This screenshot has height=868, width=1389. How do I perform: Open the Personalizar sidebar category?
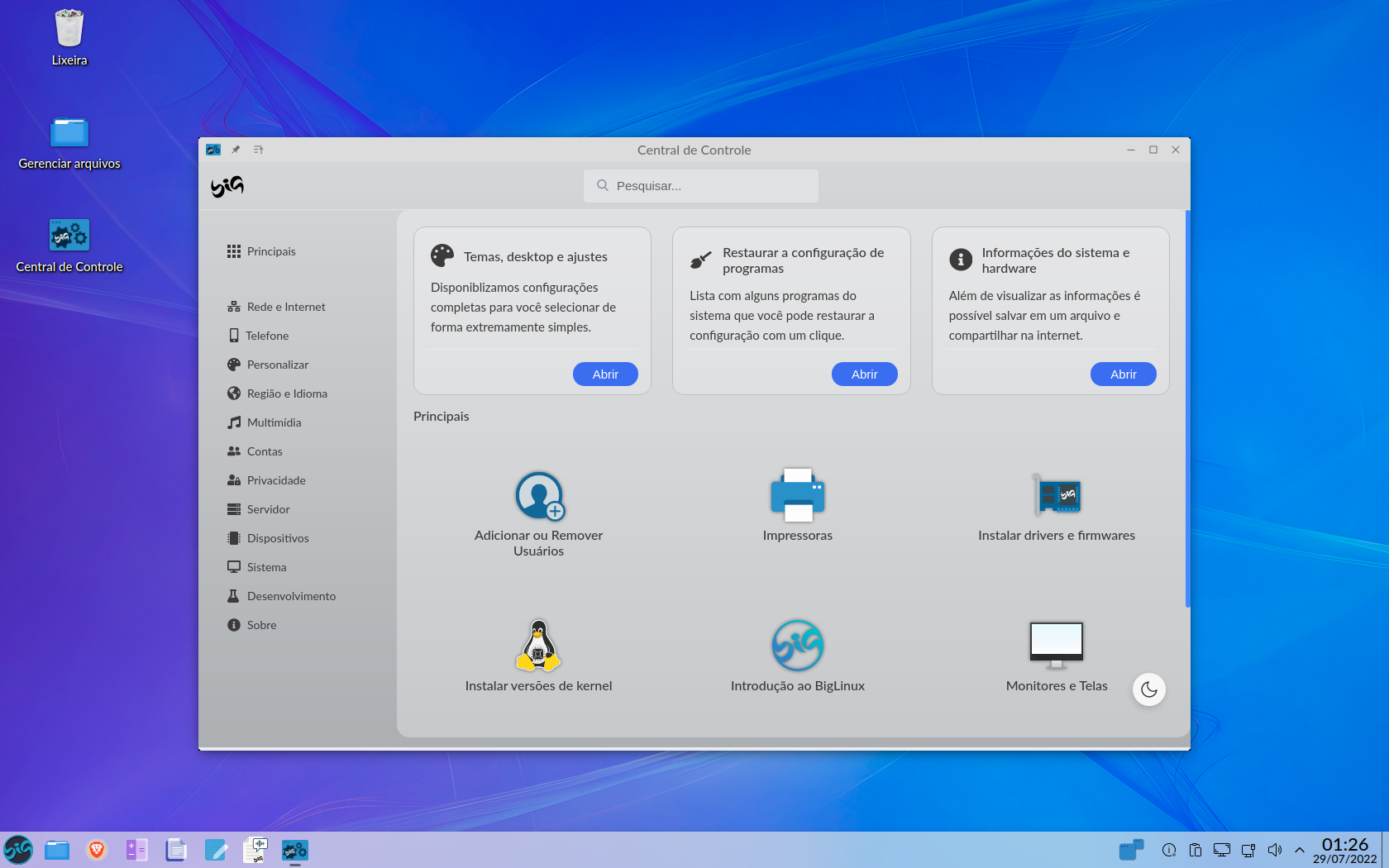(x=268, y=365)
